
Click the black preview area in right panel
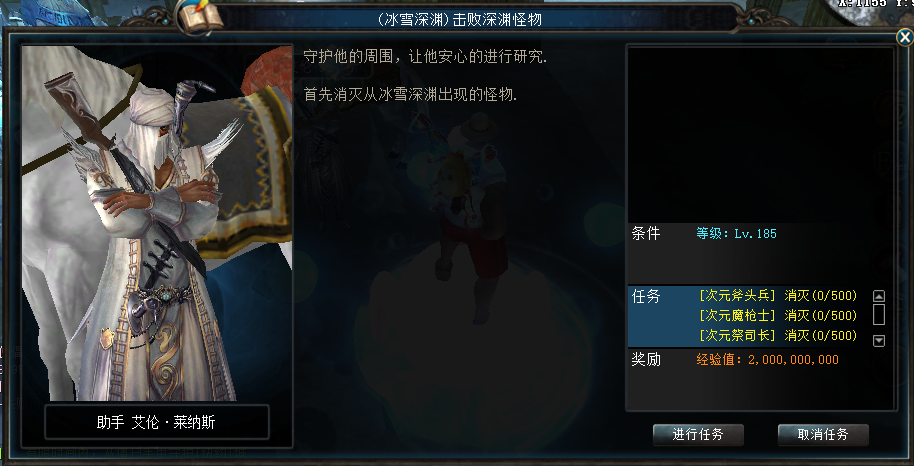(x=760, y=135)
